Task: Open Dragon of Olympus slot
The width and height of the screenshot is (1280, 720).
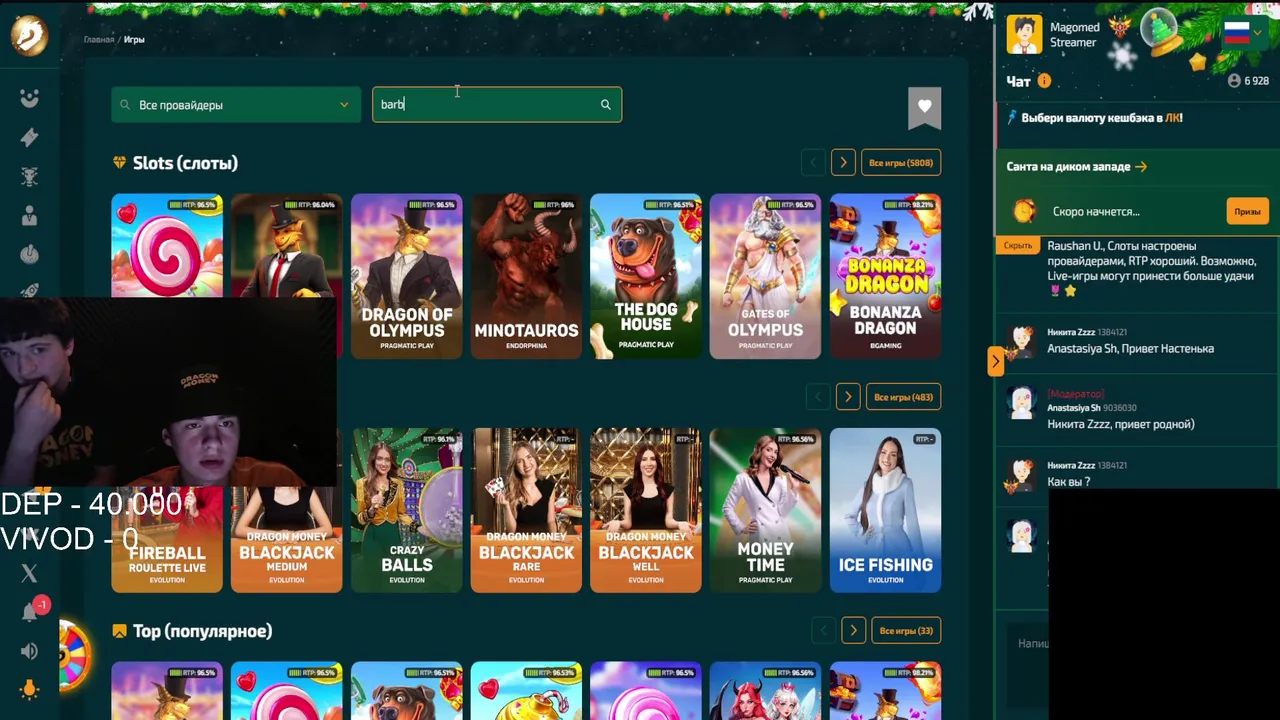Action: pyautogui.click(x=407, y=276)
